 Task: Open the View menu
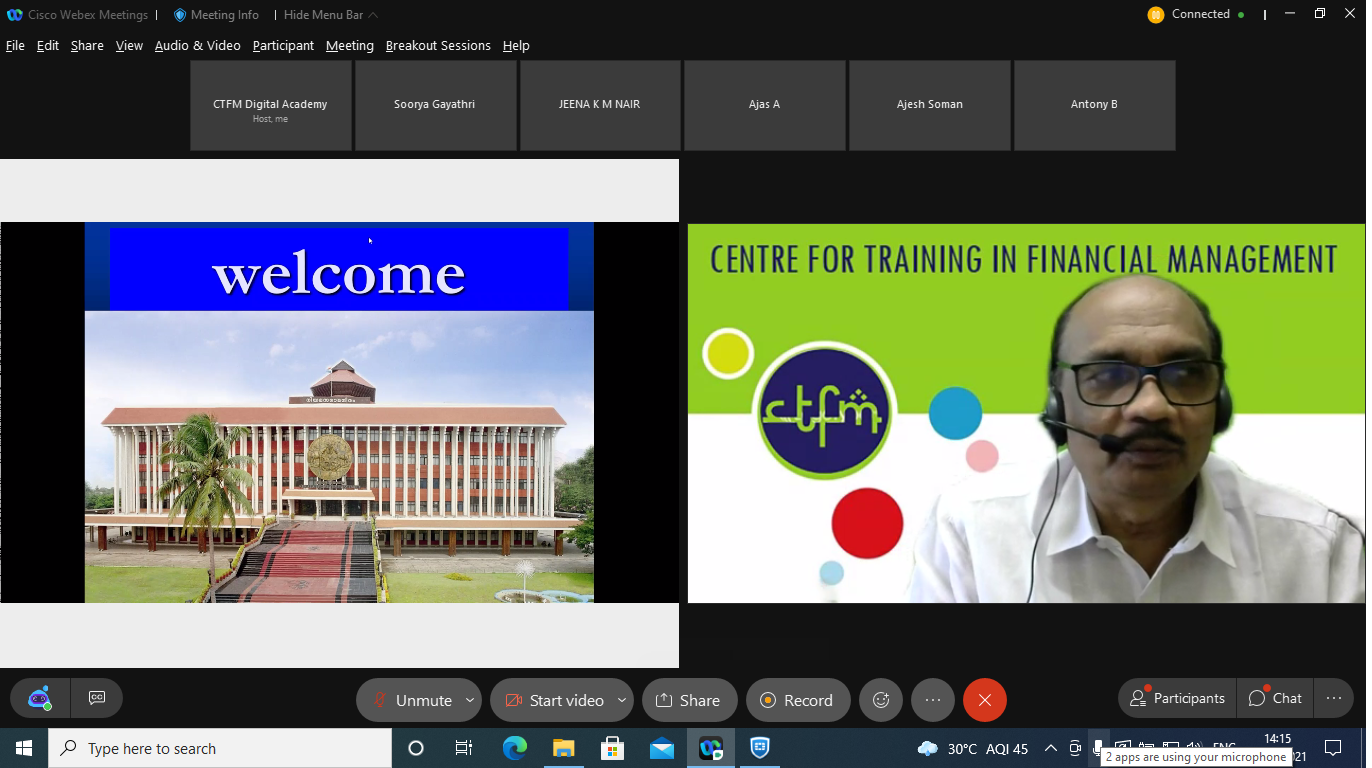coord(129,45)
